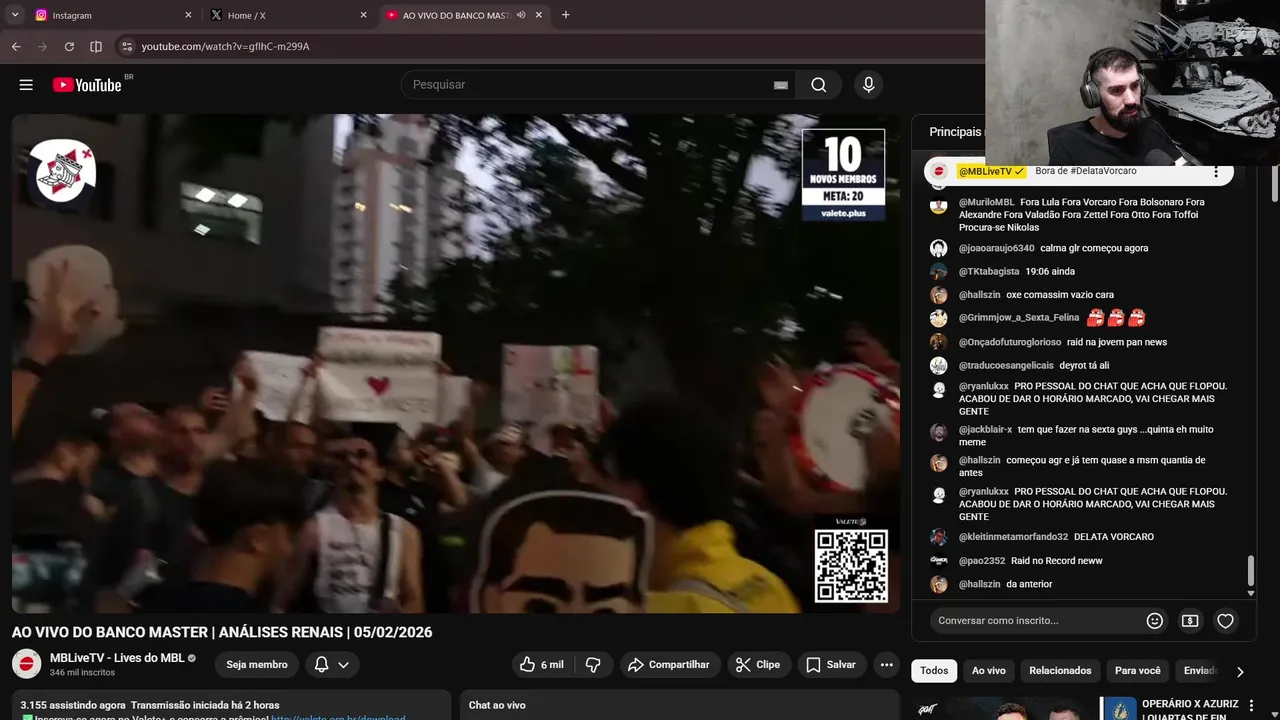Open notification bell dropdown
This screenshot has width=1280, height=720.
click(x=332, y=665)
